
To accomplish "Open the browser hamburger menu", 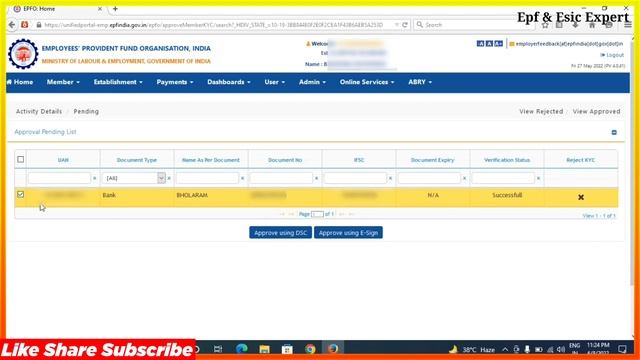I will coord(628,25).
